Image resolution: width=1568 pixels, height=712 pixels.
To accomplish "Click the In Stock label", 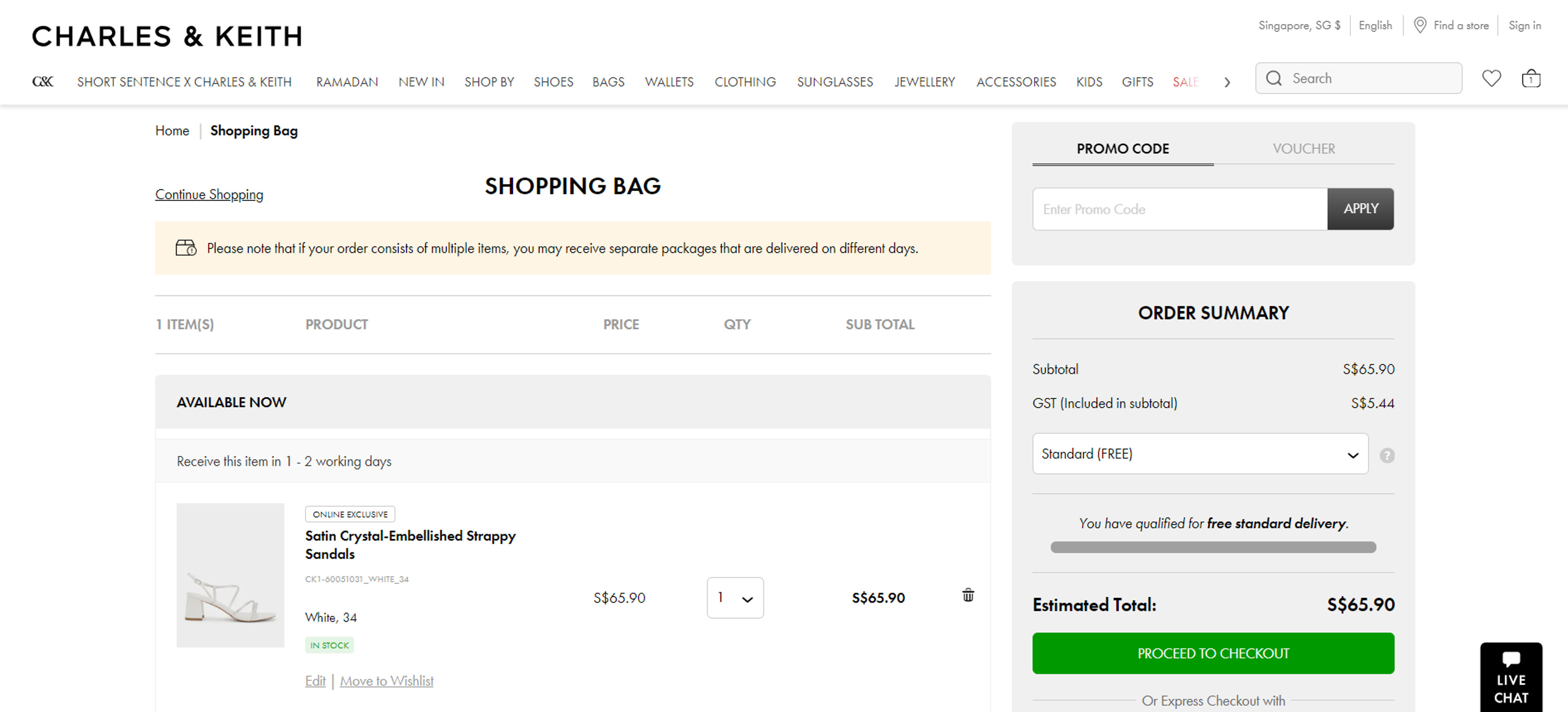I will (329, 645).
